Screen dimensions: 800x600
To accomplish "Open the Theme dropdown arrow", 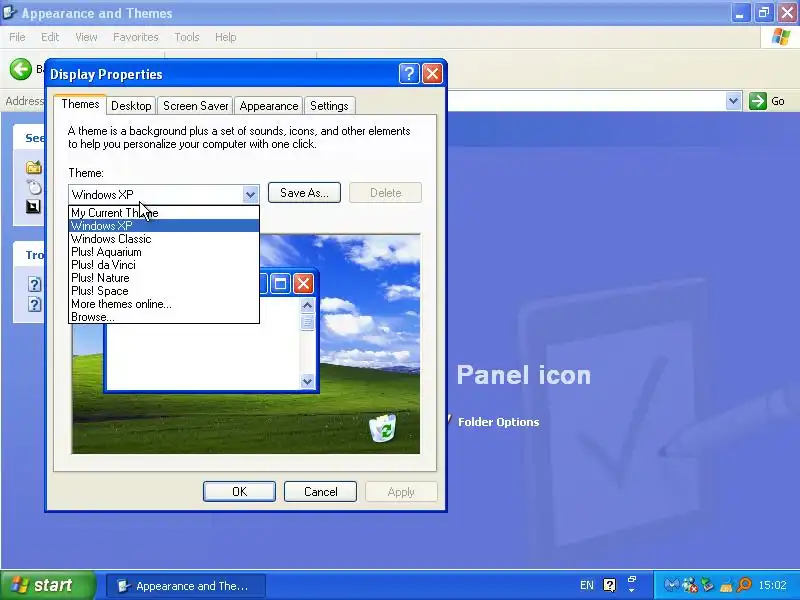I will 250,194.
